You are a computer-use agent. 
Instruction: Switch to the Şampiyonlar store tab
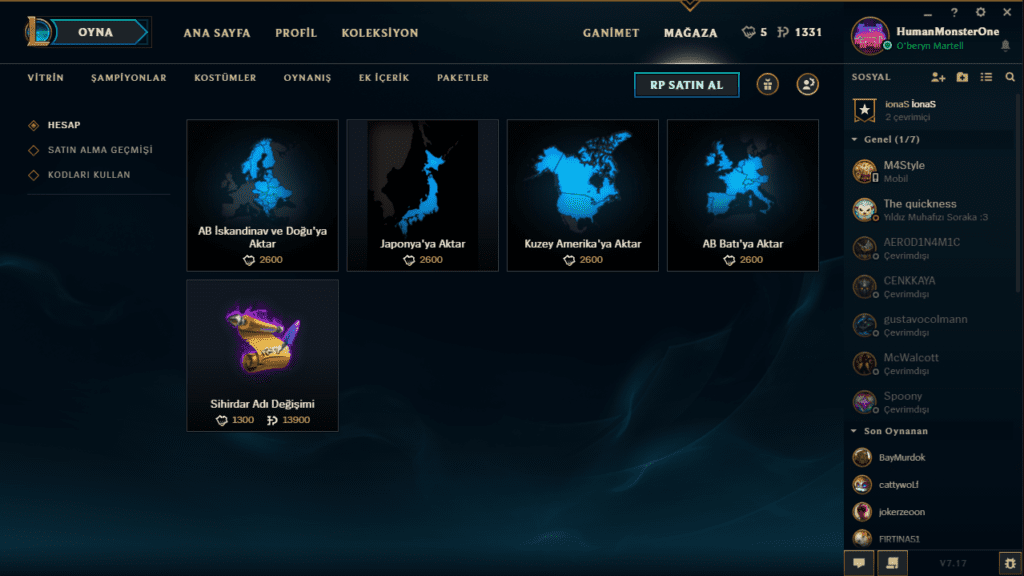point(129,78)
